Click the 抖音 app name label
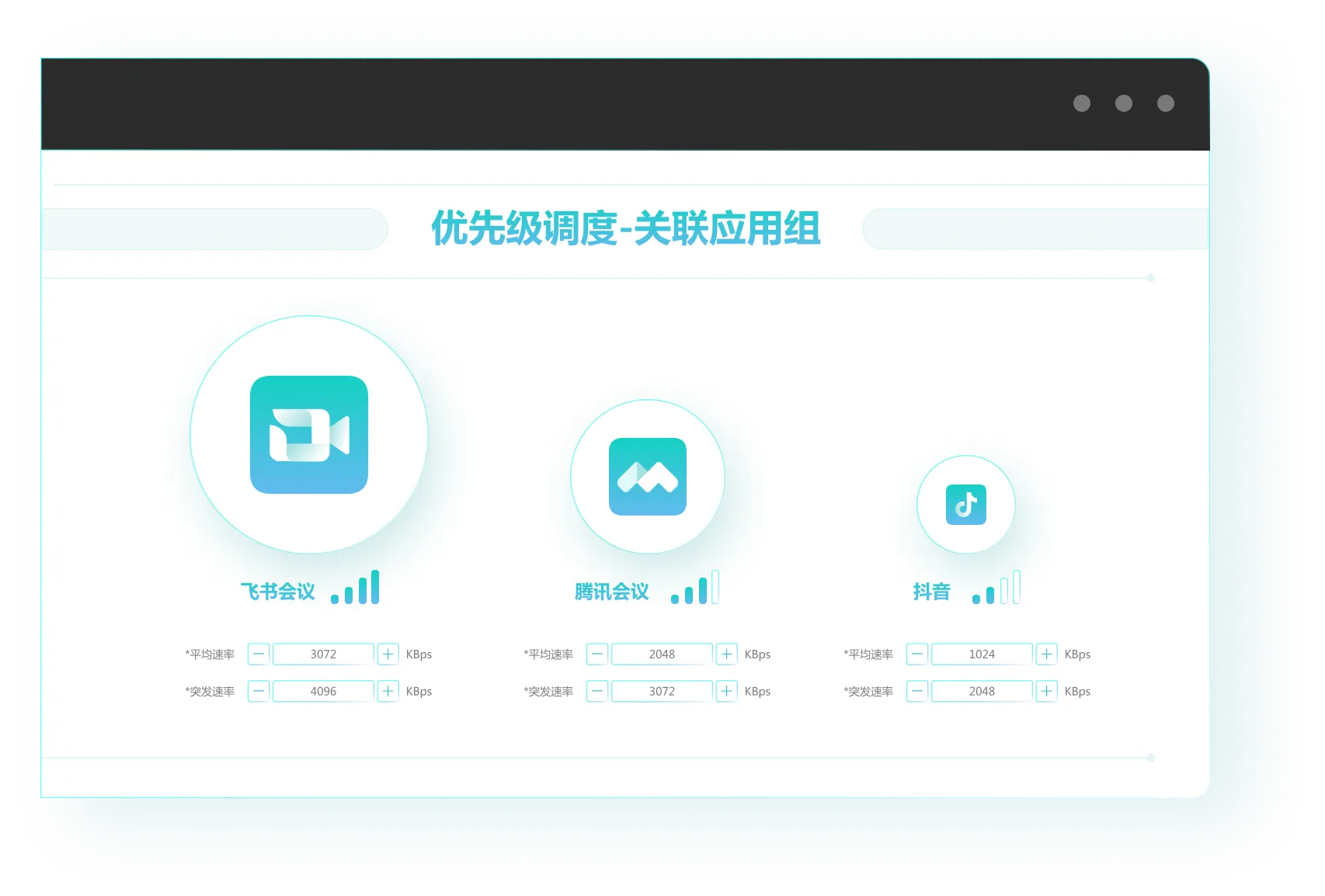 pos(932,592)
